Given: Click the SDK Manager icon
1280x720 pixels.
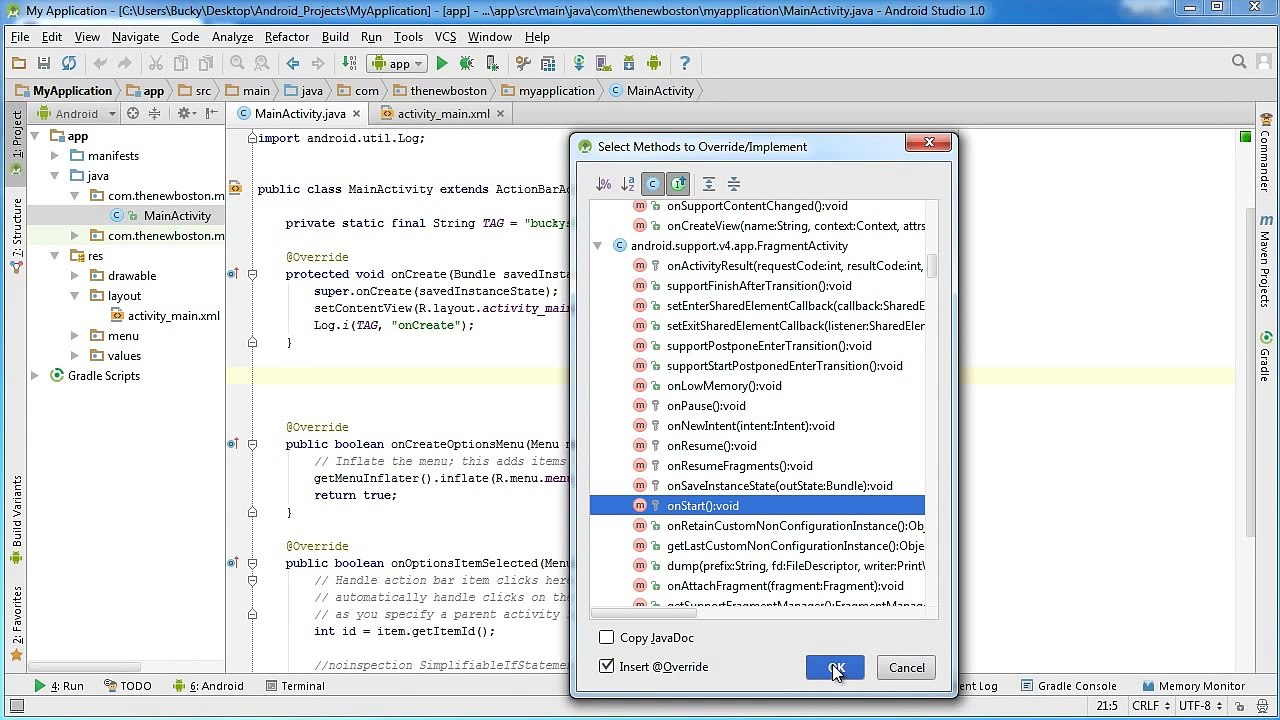Looking at the screenshot, I should (629, 63).
